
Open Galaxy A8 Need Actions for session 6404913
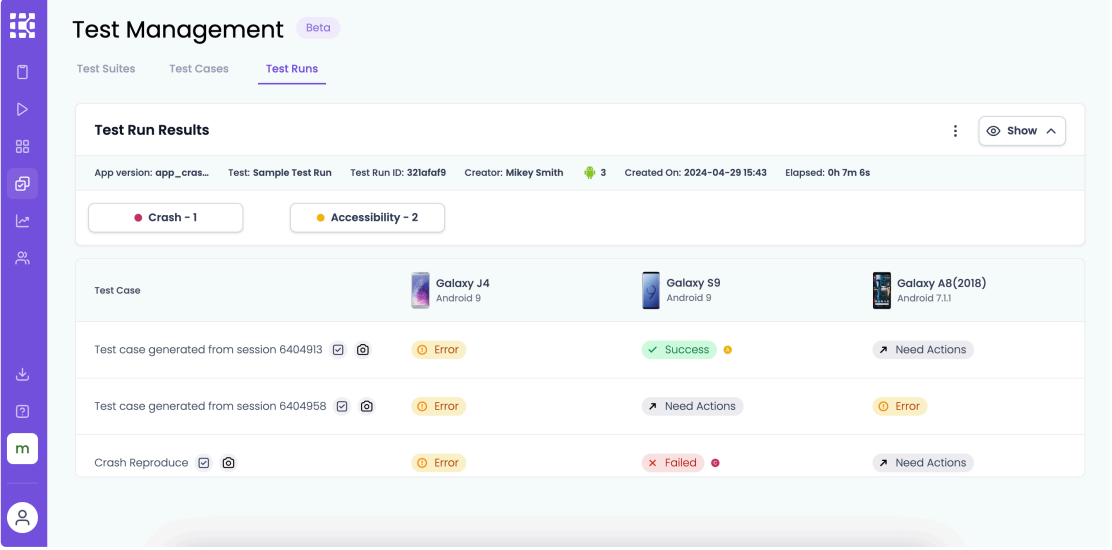click(923, 349)
